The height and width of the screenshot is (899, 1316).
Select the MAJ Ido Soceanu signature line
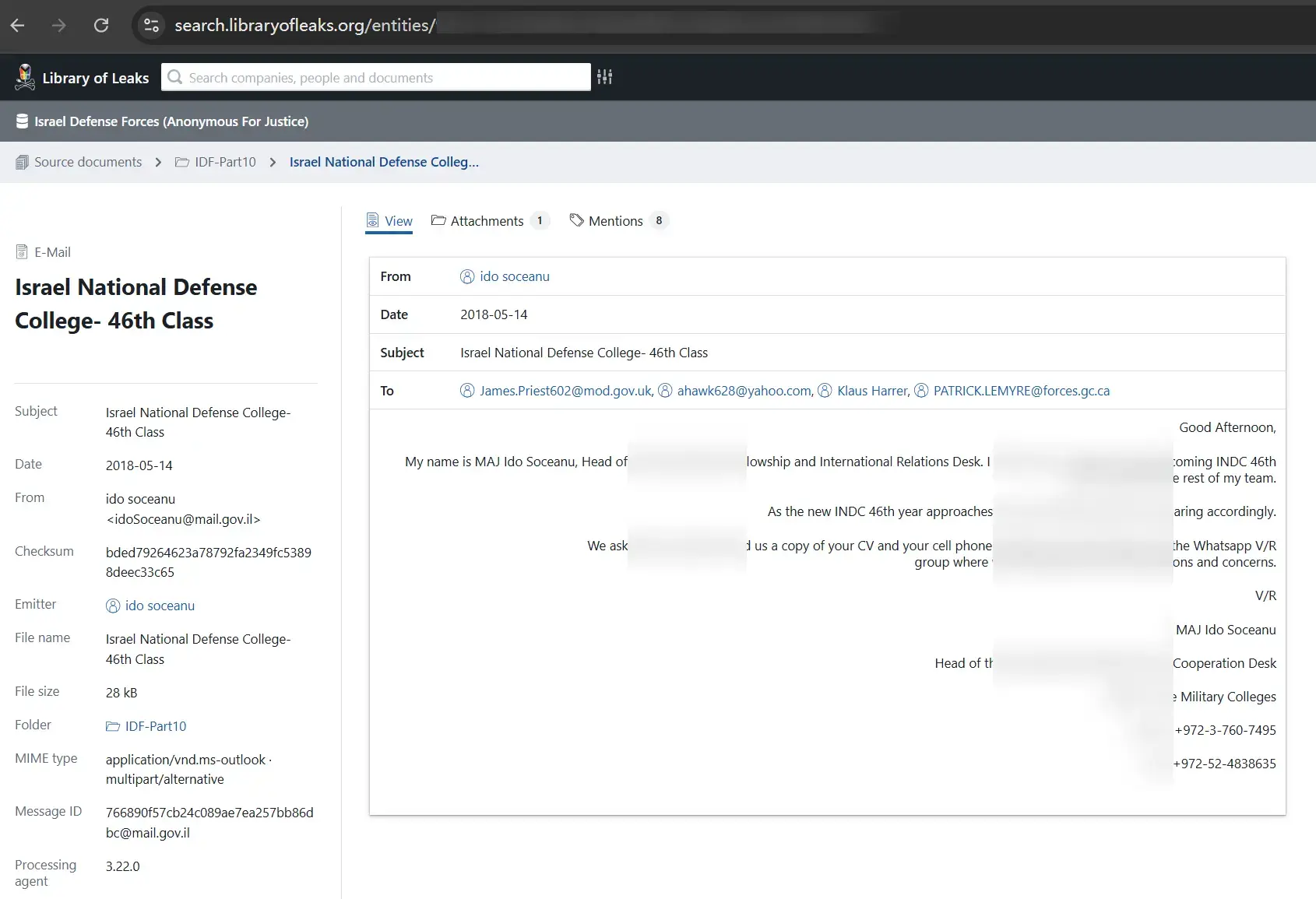pyautogui.click(x=1226, y=630)
